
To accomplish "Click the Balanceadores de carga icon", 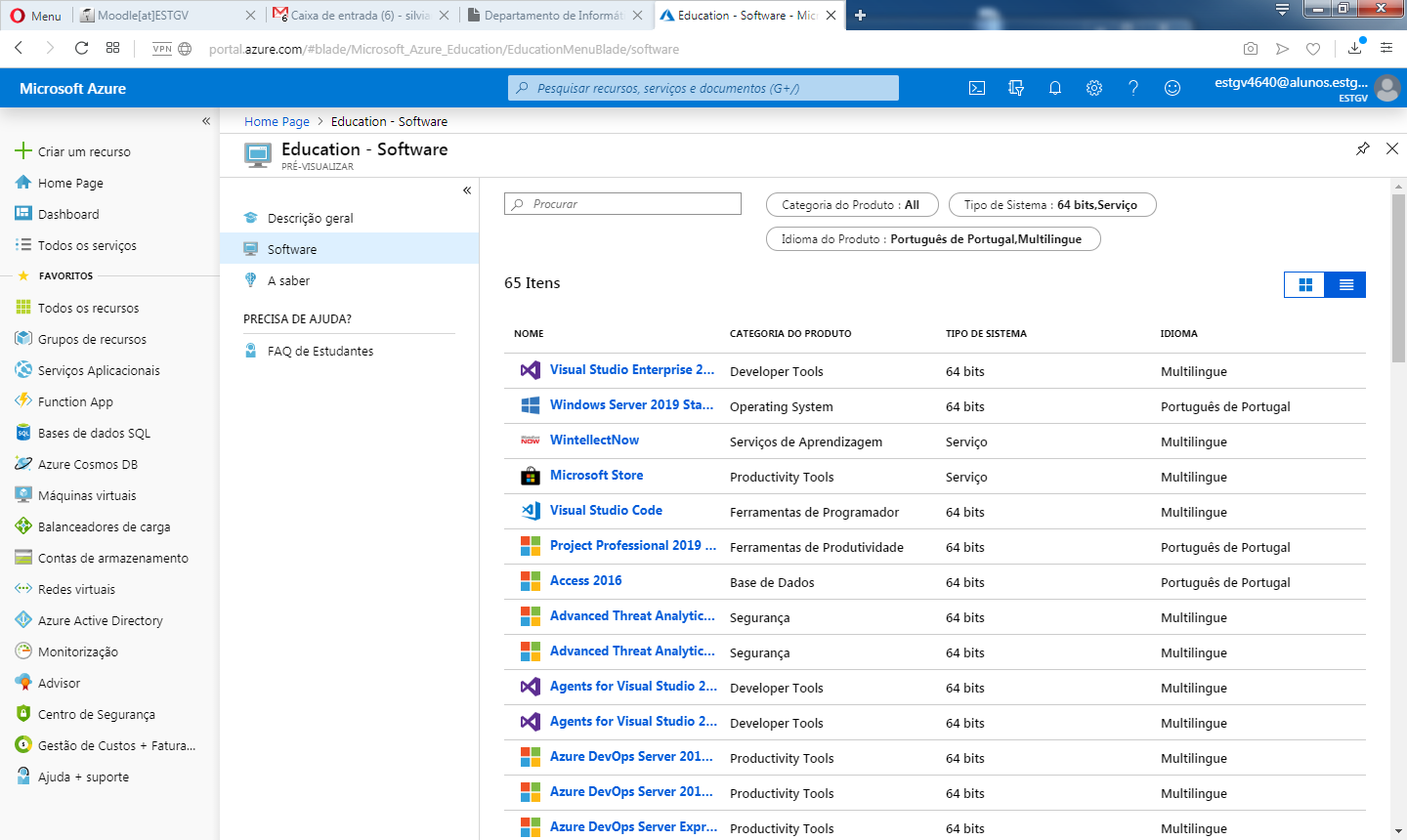I will (23, 526).
